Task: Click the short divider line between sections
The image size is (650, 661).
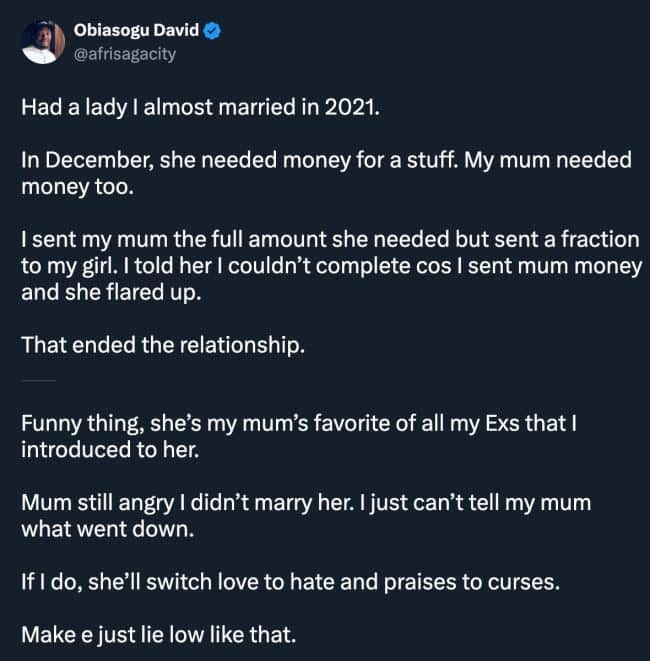Action: tap(38, 382)
